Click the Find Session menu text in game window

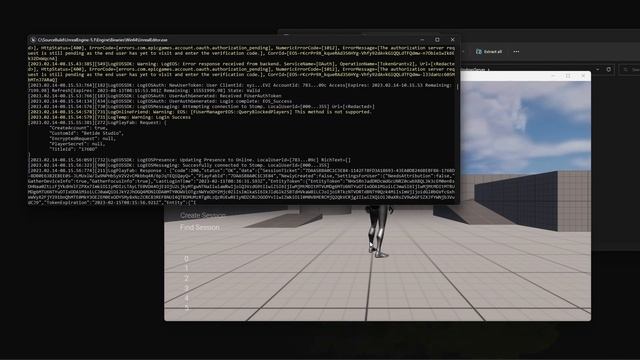pos(200,227)
